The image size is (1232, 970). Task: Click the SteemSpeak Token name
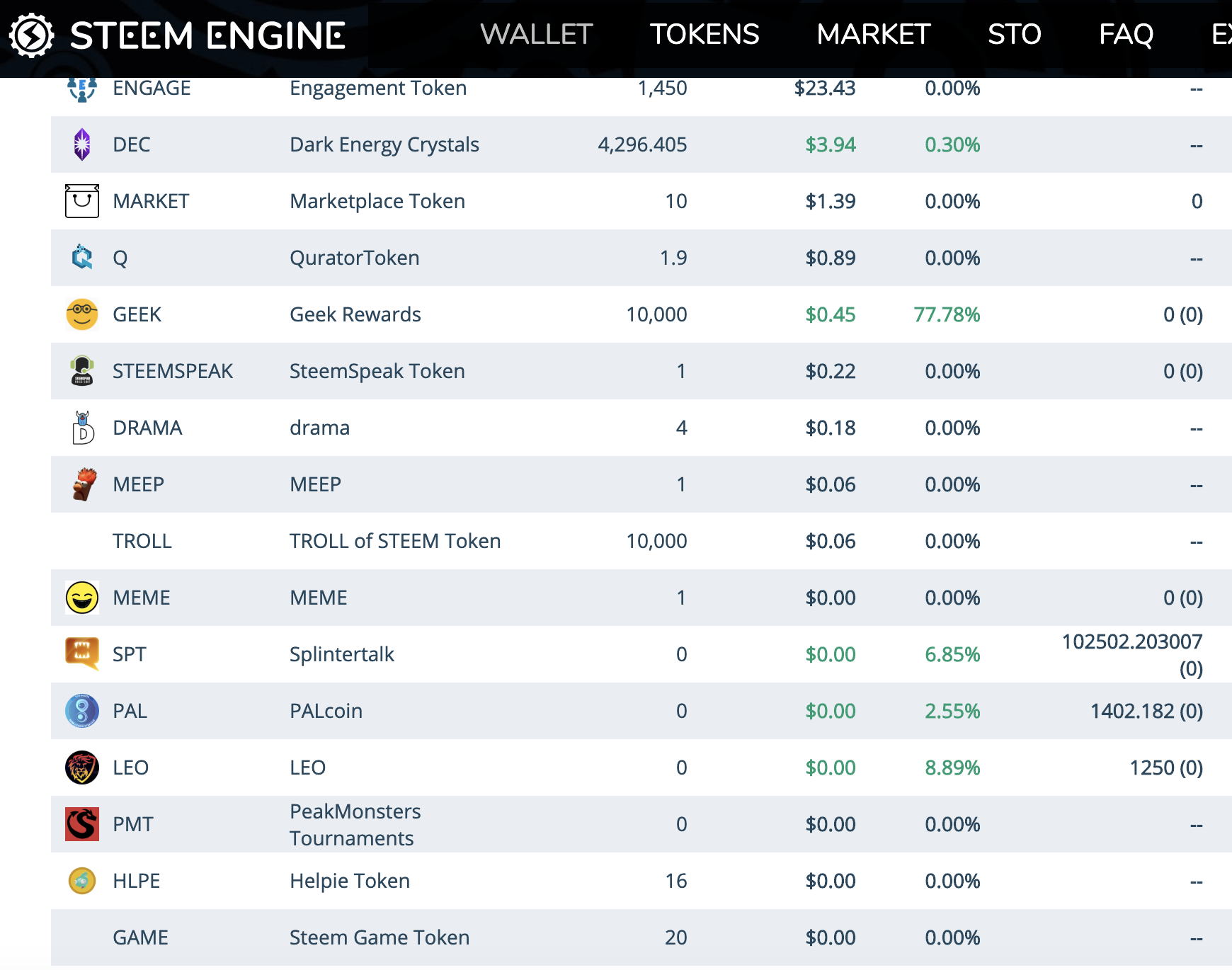point(377,371)
